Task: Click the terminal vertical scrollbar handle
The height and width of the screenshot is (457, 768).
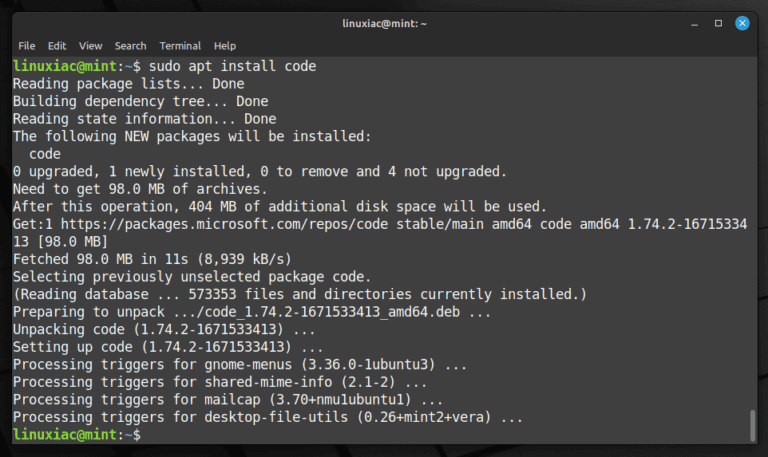Action: [752, 426]
